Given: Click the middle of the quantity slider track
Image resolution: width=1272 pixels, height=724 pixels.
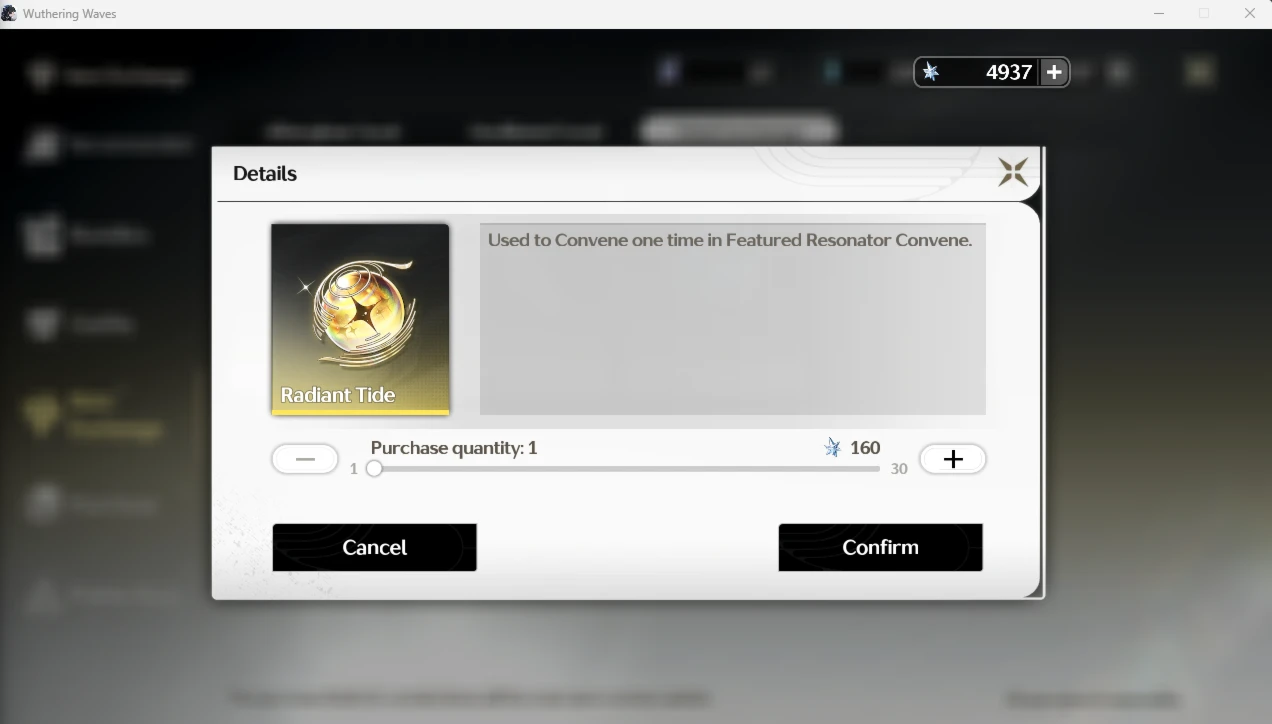Looking at the screenshot, I should click(x=626, y=468).
